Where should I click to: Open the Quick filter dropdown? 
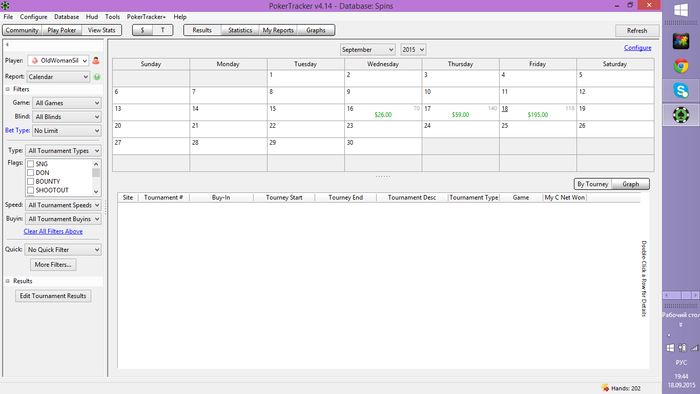pos(63,250)
